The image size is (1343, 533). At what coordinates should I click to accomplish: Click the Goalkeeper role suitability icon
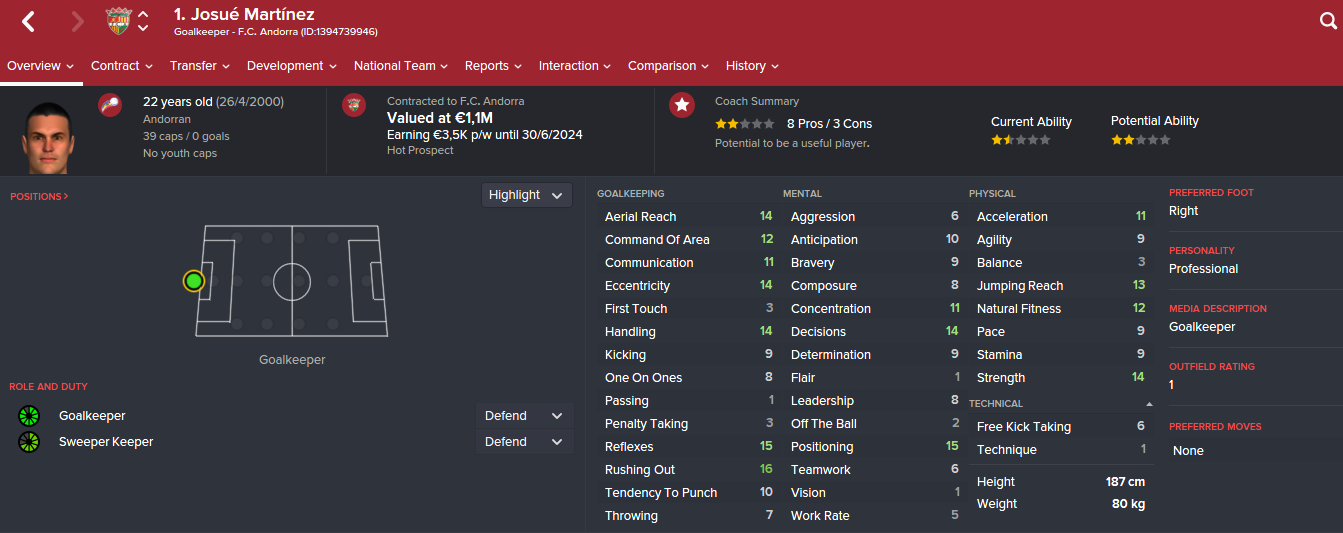tap(28, 416)
